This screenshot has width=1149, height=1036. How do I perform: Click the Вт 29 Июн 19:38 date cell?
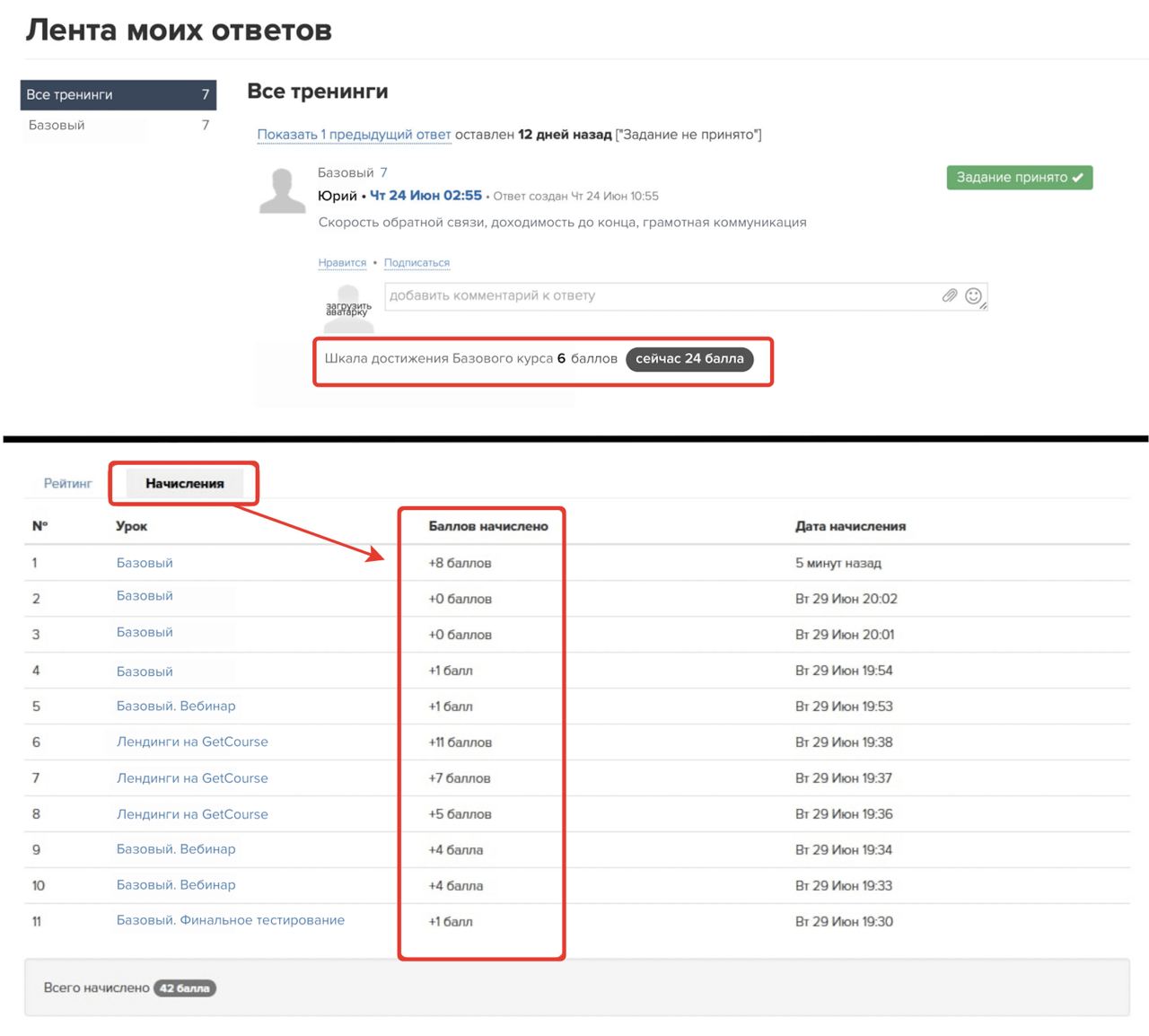(x=844, y=742)
